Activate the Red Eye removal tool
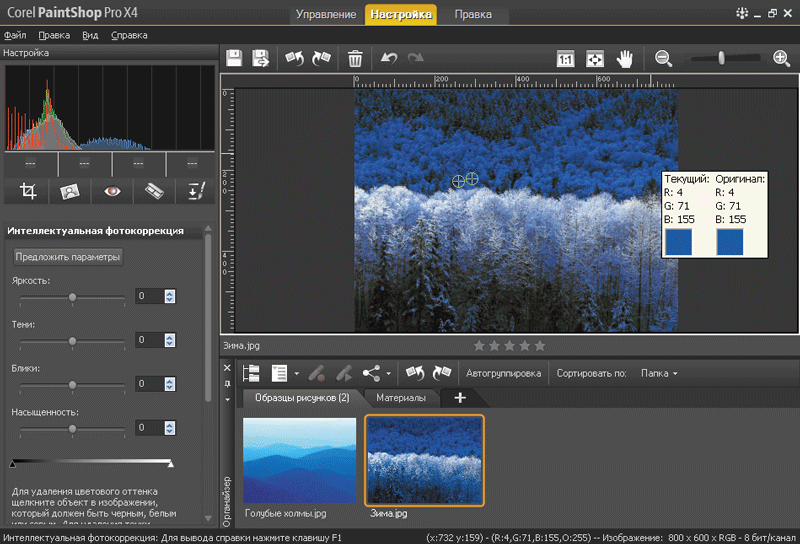Screen dimensions: 800x544 112,190
